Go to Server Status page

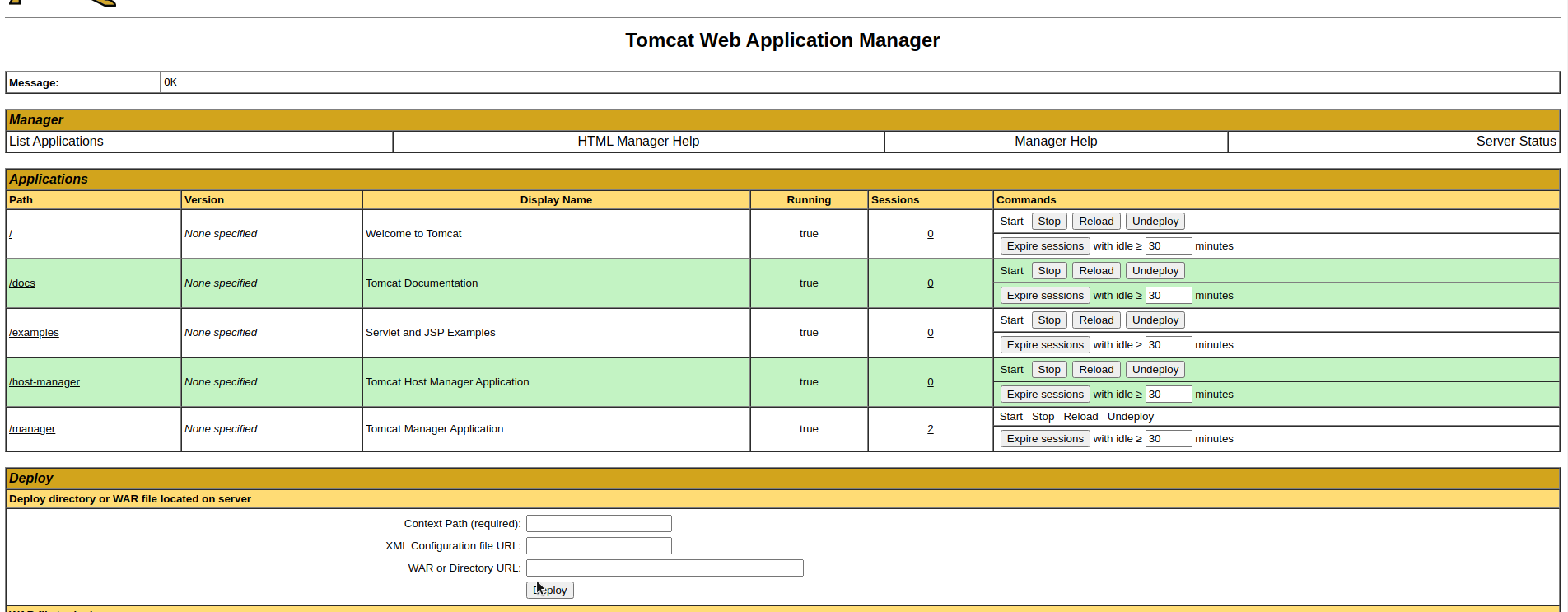[x=1516, y=142]
